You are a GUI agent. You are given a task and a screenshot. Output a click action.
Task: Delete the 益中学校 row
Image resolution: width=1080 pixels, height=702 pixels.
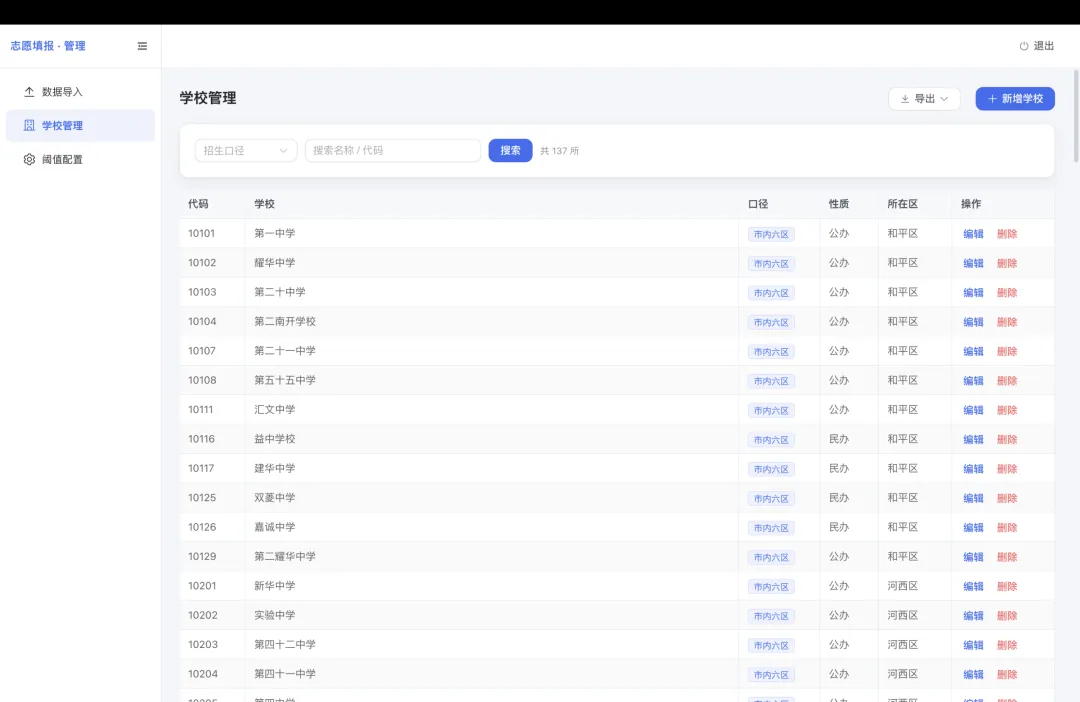1007,440
